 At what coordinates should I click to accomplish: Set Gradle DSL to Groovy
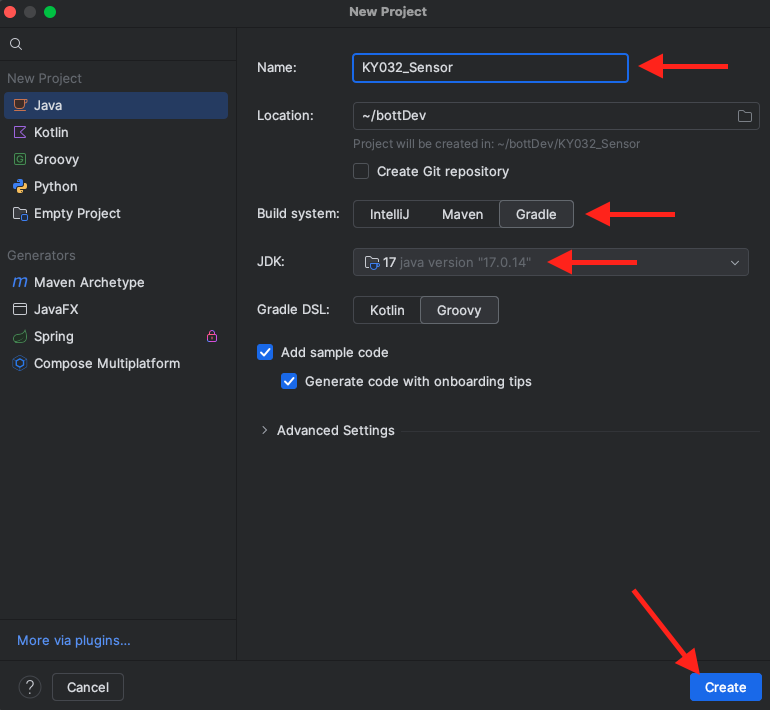click(459, 310)
